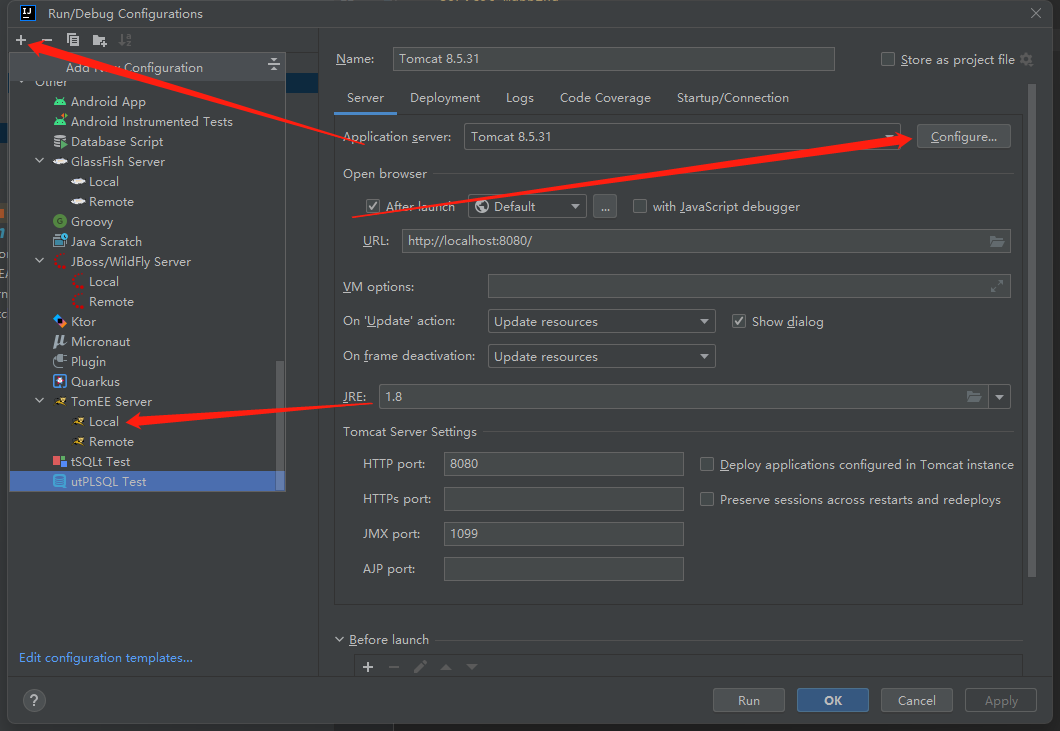The height and width of the screenshot is (731, 1060).
Task: Choose Remote under JBoss/WildFly Server
Action: pyautogui.click(x=111, y=302)
